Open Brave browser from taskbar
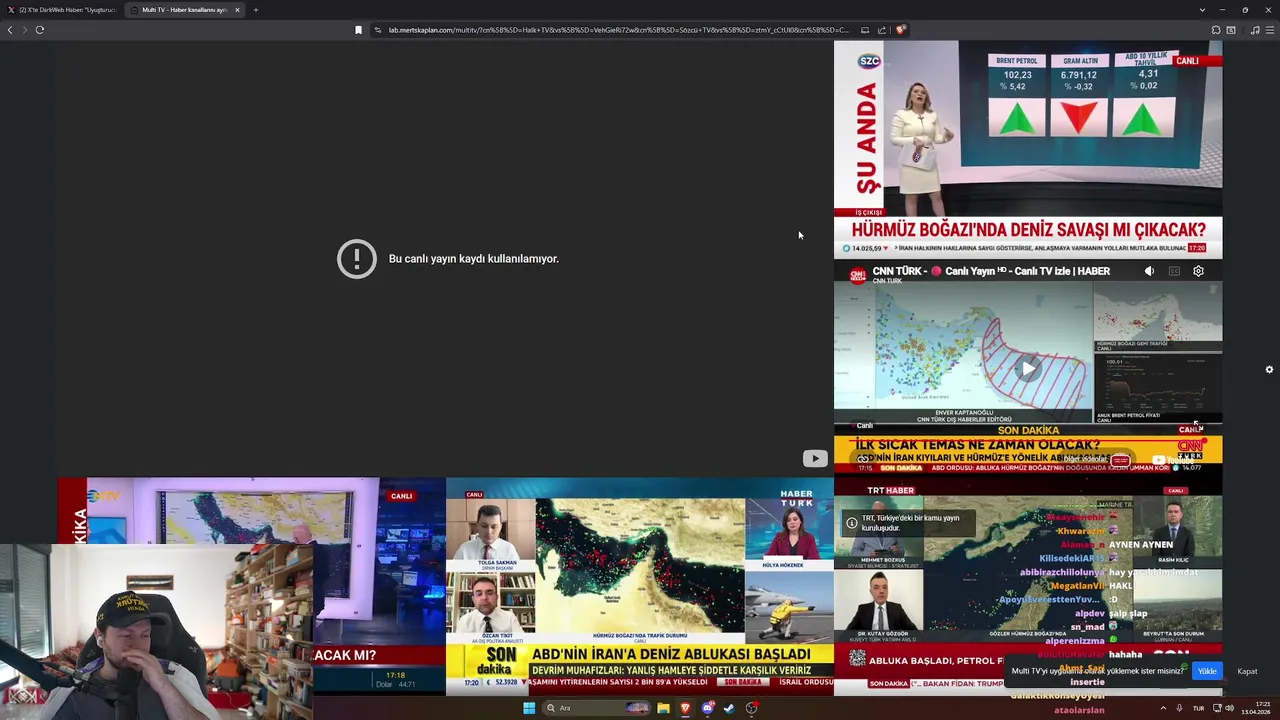Image resolution: width=1280 pixels, height=720 pixels. pos(685,708)
